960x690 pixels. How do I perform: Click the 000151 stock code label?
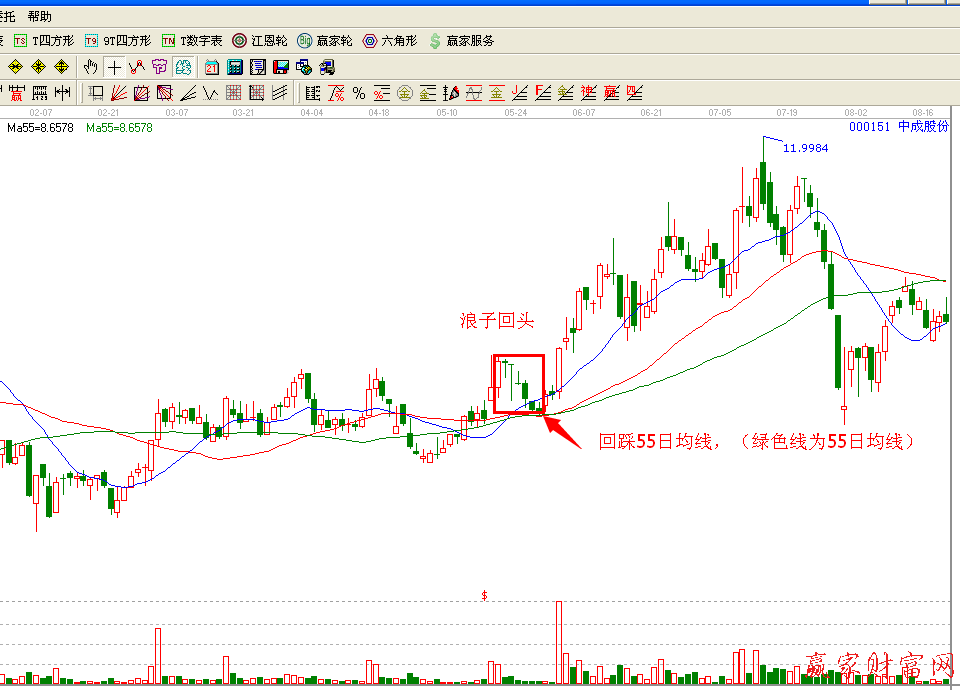point(868,127)
